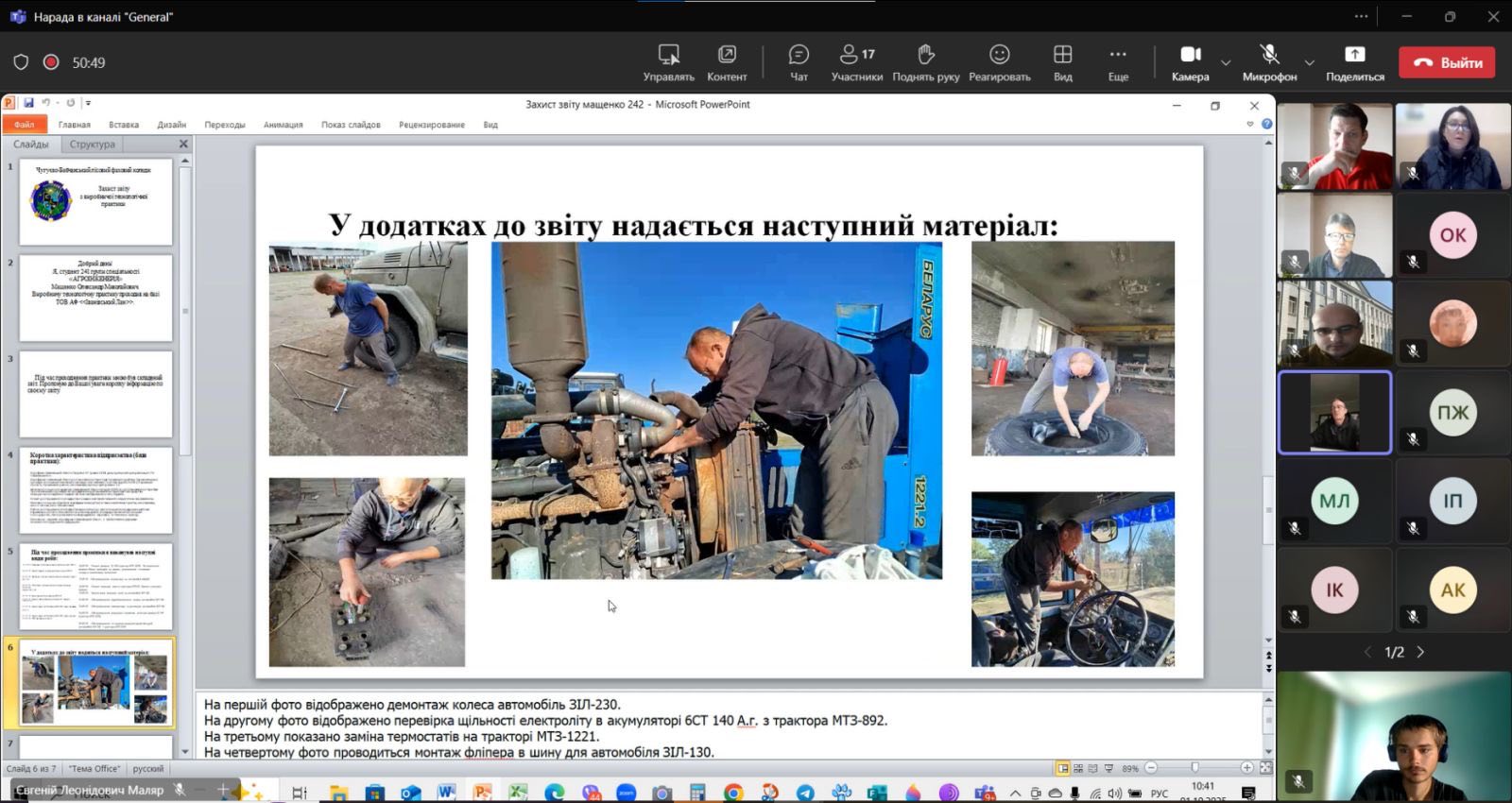Toggle the camera on or off
Viewport: 1512px width, 803px height.
click(1190, 62)
